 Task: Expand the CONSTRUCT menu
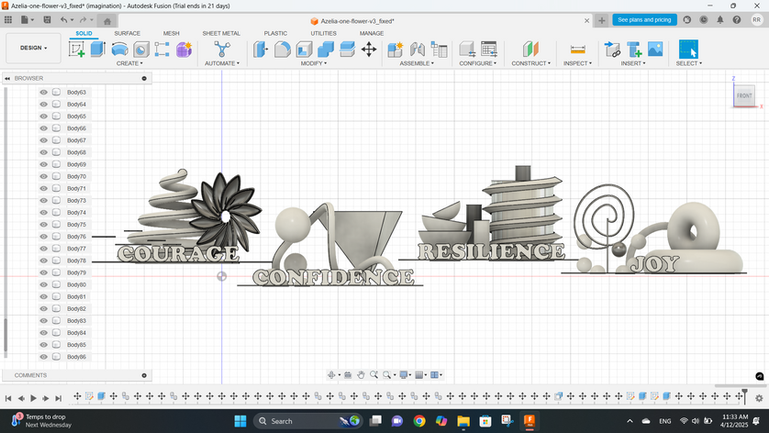[531, 64]
